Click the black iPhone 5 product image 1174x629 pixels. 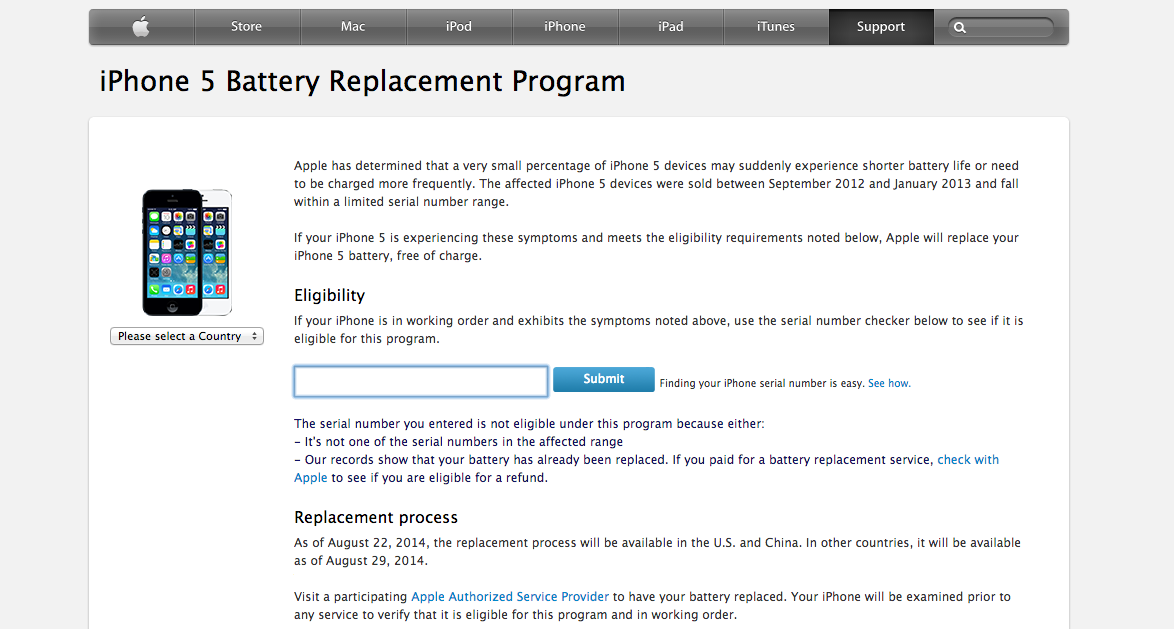coord(172,252)
